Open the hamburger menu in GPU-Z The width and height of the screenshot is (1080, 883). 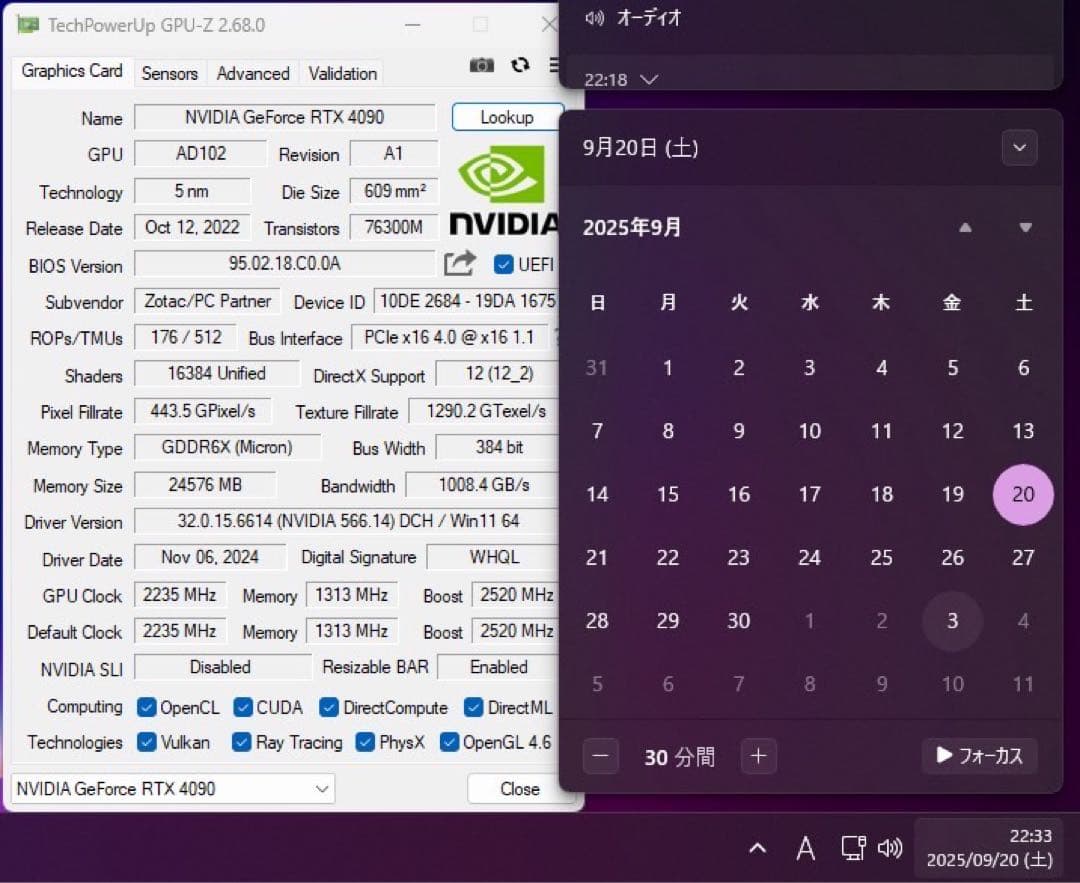554,65
